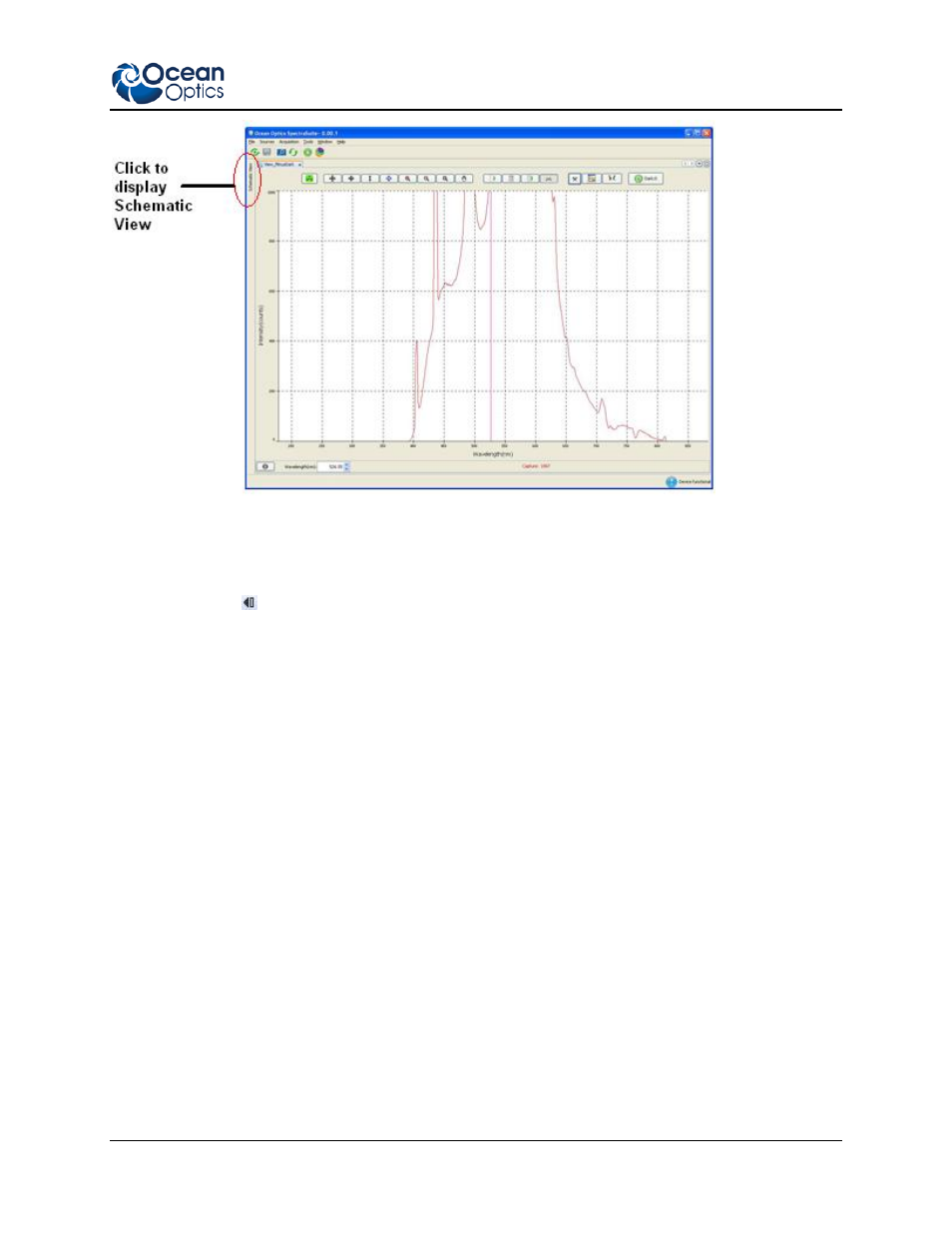Click the second cross-arrows scale graph icon
Image resolution: width=952 pixels, height=1233 pixels.
(351, 179)
